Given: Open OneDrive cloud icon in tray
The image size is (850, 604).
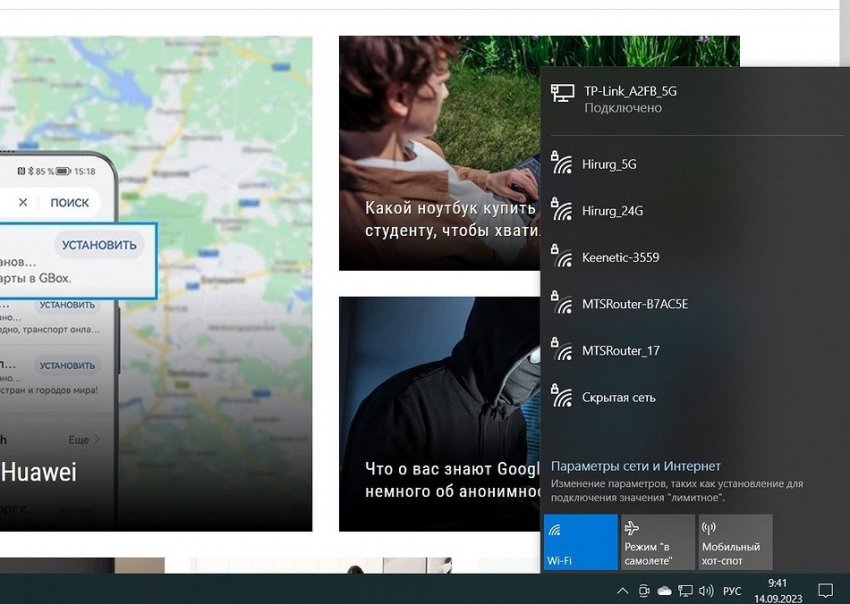Looking at the screenshot, I should pos(665,590).
